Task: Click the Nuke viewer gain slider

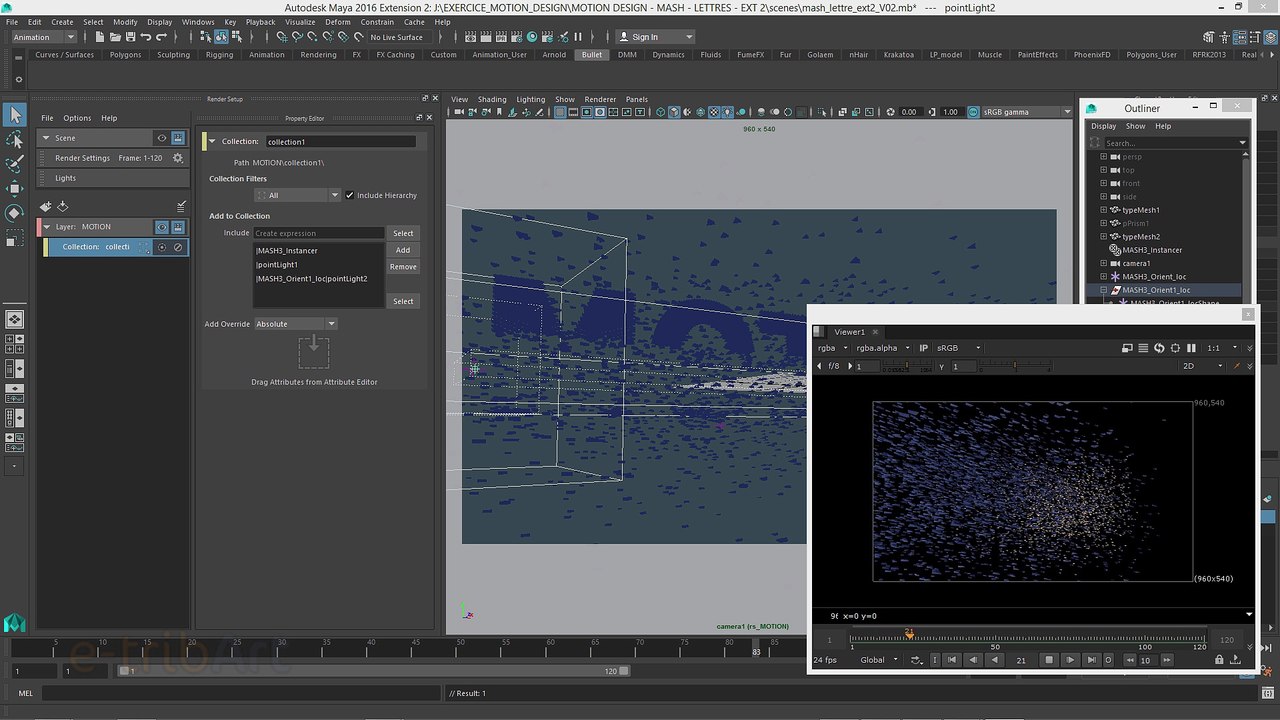Action: [x=908, y=367]
